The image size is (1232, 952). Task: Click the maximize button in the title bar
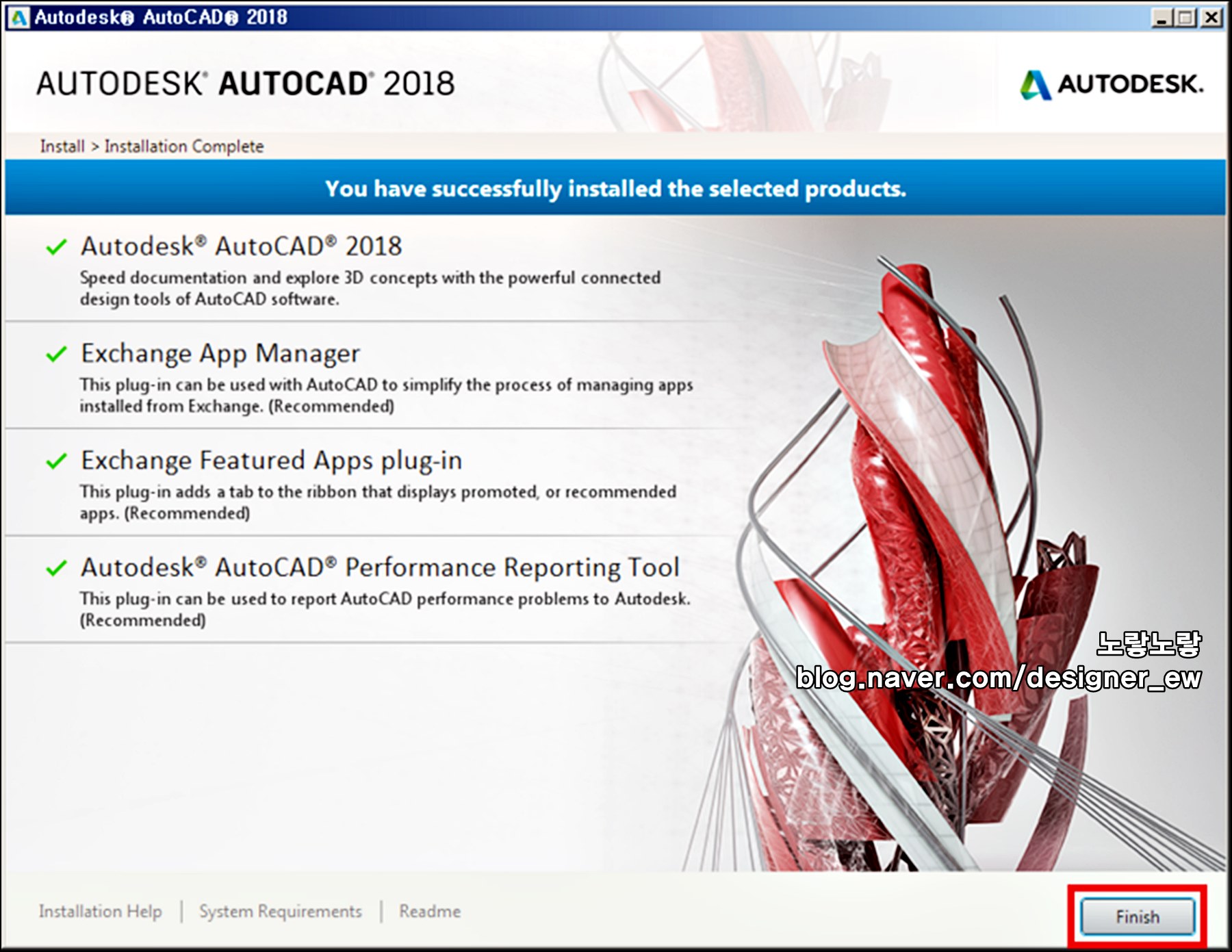click(1186, 18)
